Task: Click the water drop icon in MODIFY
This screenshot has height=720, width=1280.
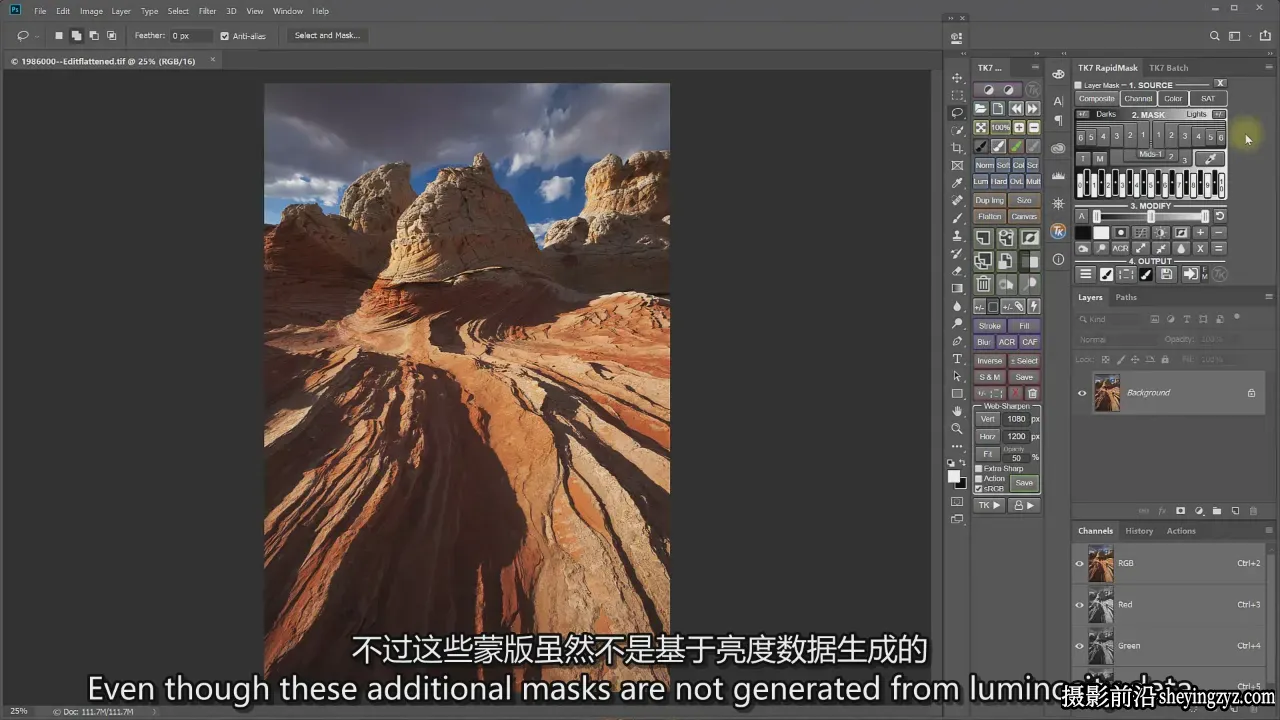Action: (x=1181, y=248)
